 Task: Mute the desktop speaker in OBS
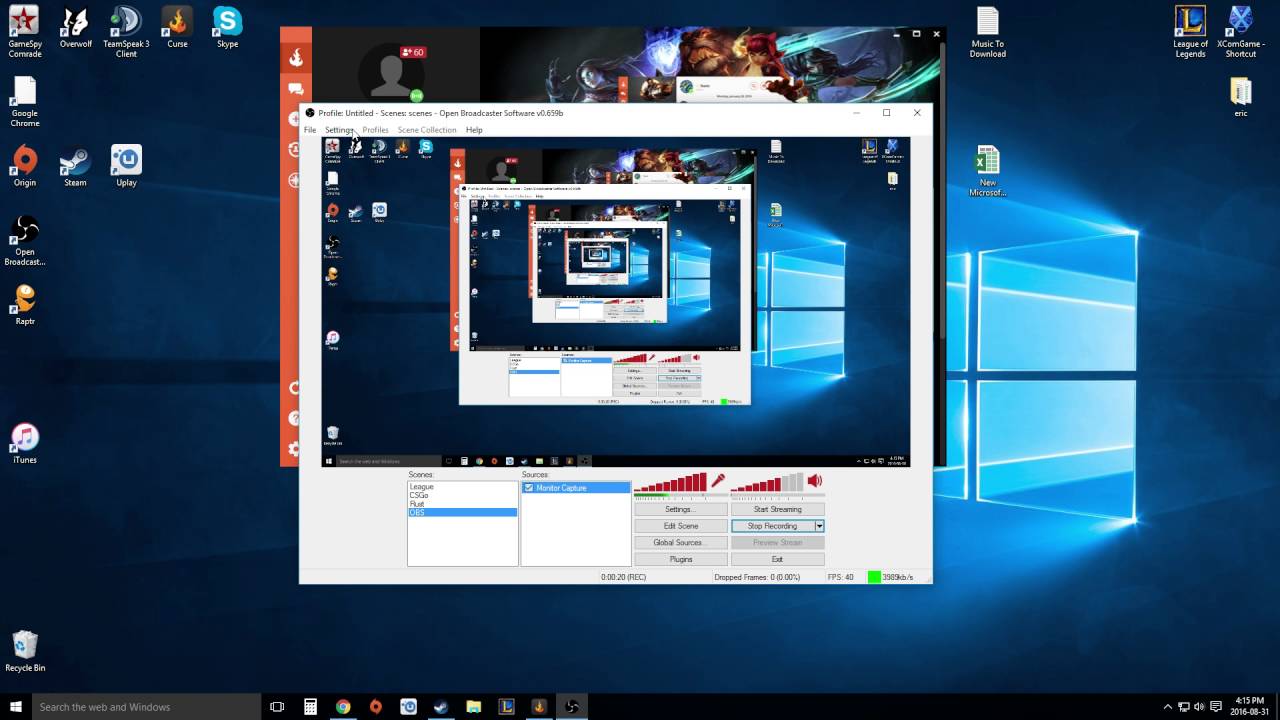[x=814, y=481]
